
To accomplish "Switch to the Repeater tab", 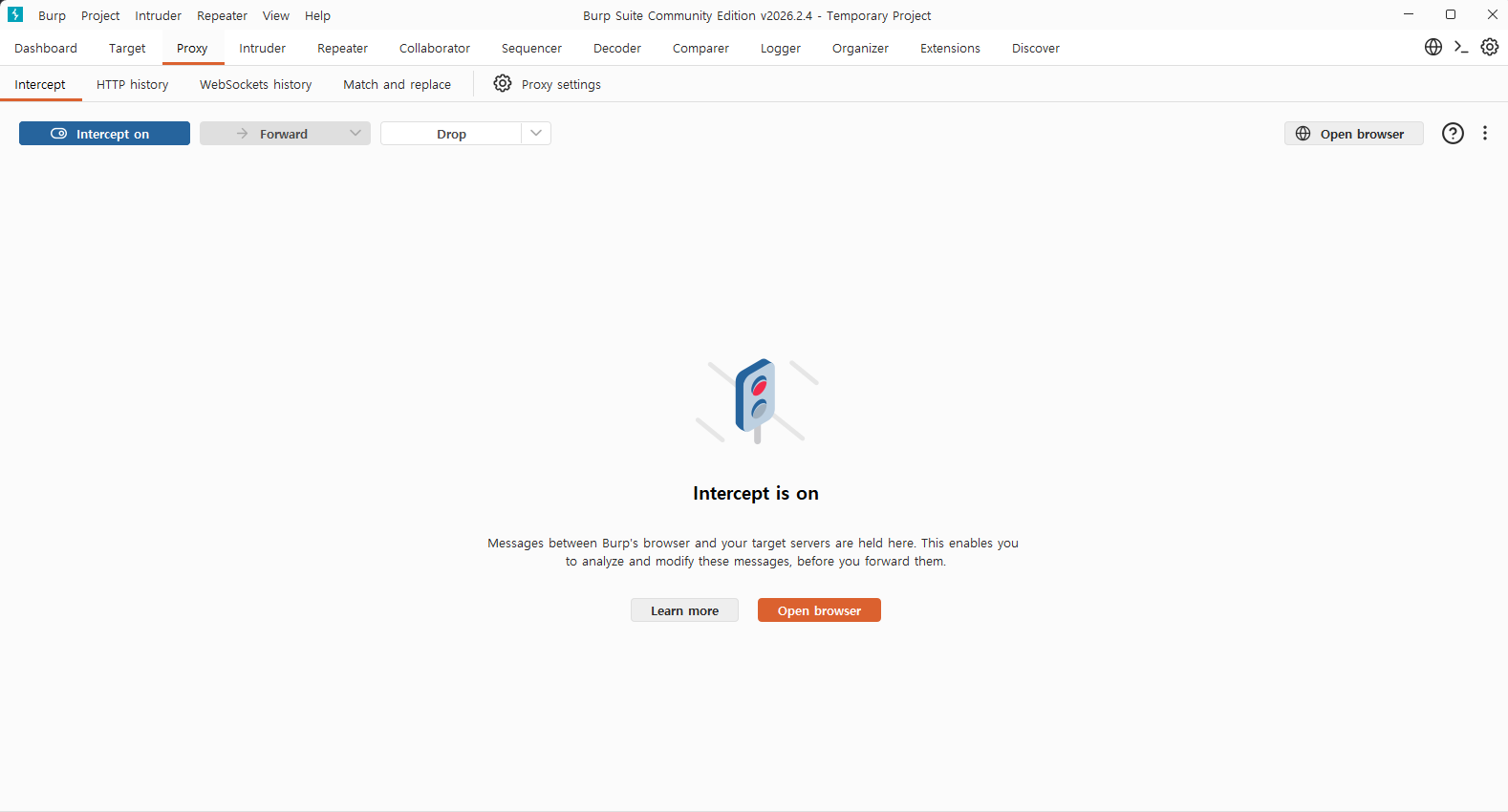I will click(342, 48).
